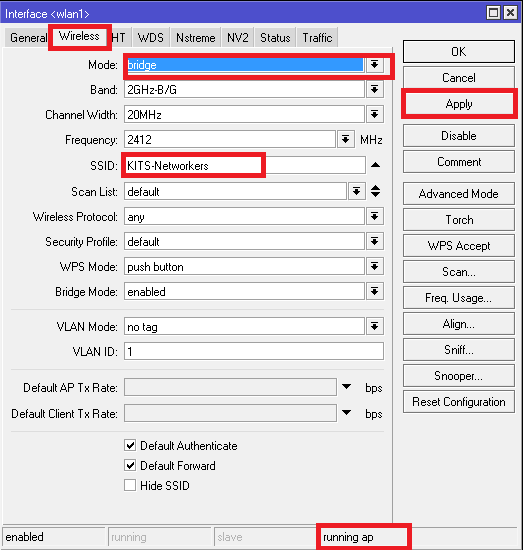The image size is (523, 550).
Task: Open the Snooper... tool
Action: pos(459,375)
